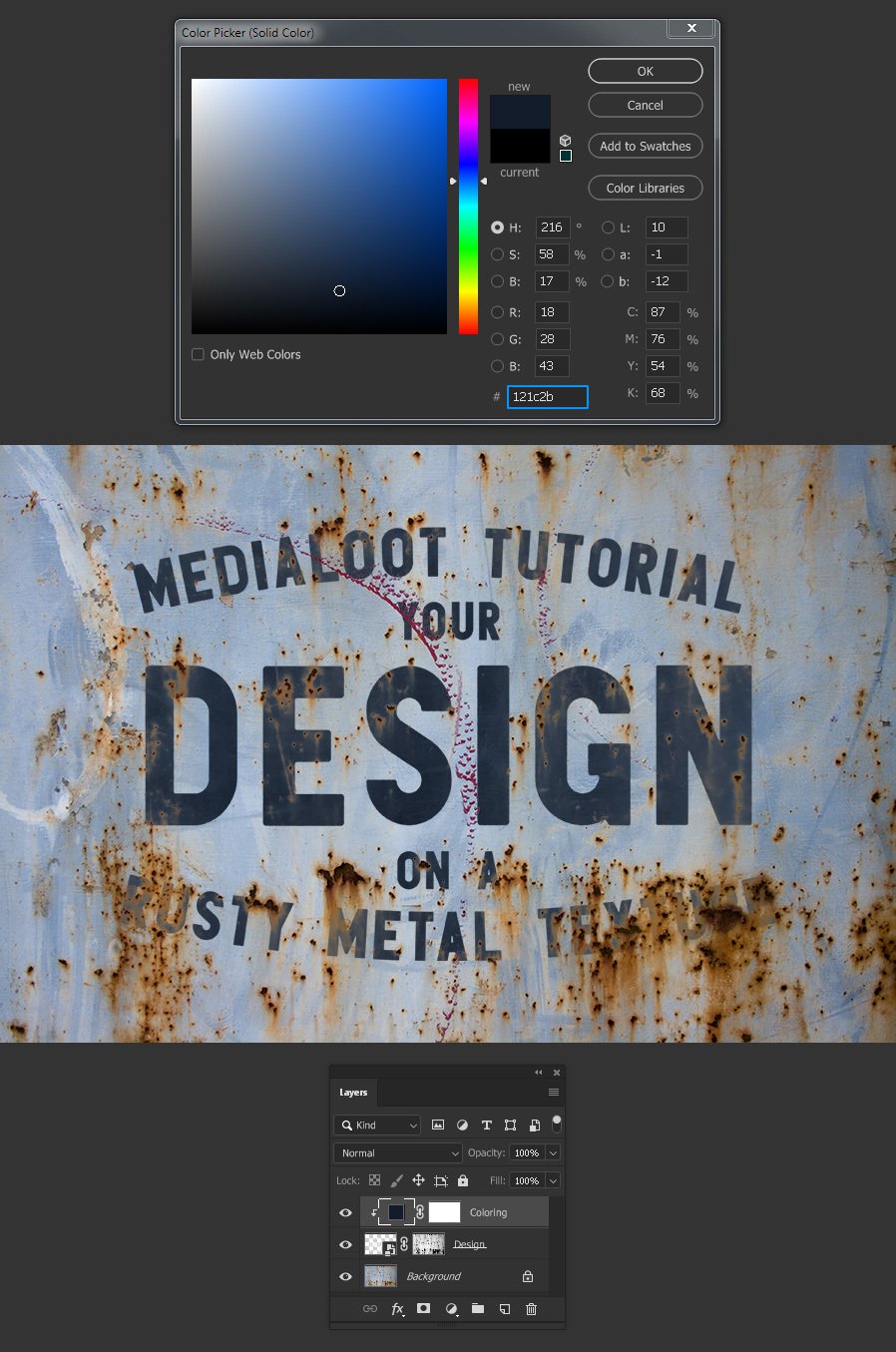Collapse the Layers panel with double arrows
Image resolution: width=896 pixels, height=1352 pixels.
coord(539,1073)
